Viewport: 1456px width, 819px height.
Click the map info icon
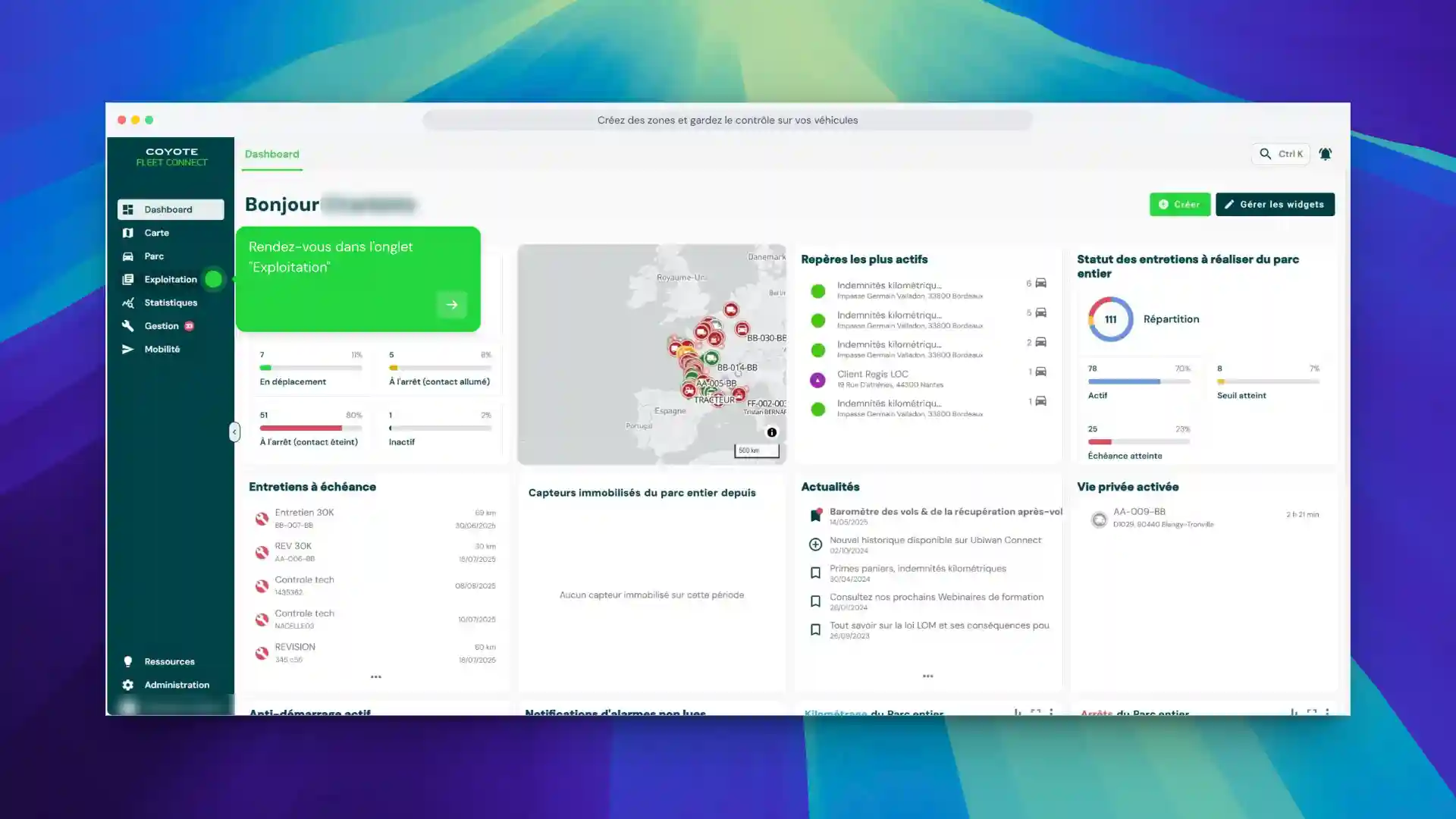771,432
